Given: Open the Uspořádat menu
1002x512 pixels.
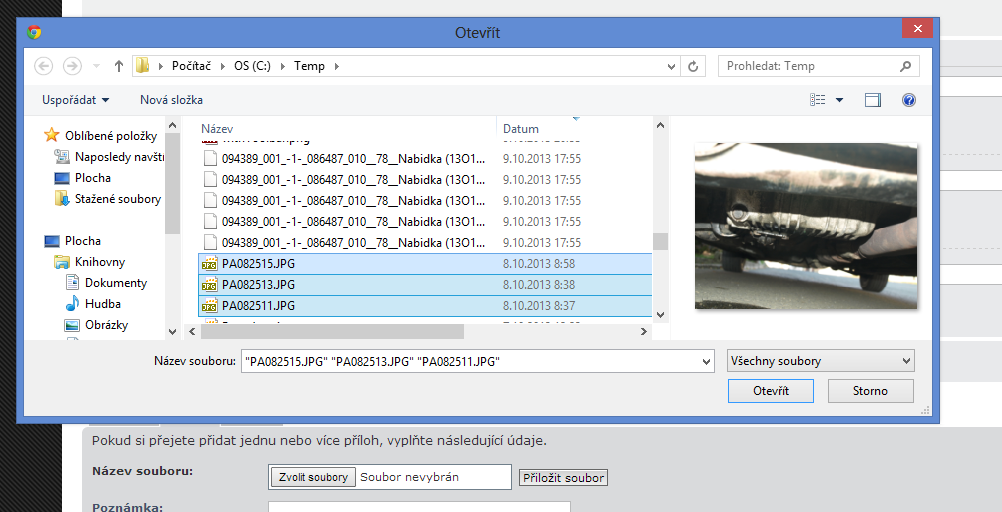Looking at the screenshot, I should (x=75, y=100).
